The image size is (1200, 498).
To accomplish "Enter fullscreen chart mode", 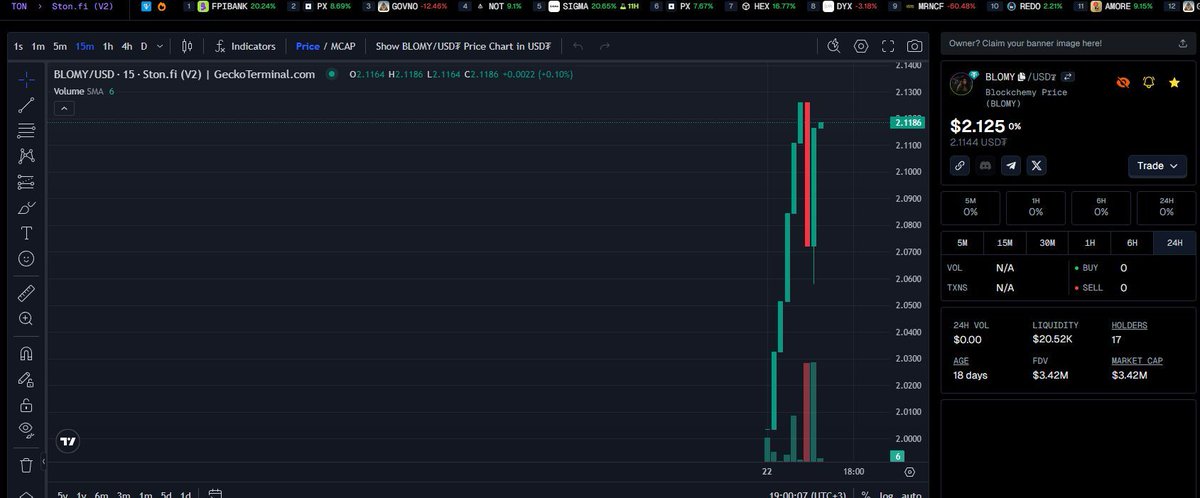I will 888,46.
